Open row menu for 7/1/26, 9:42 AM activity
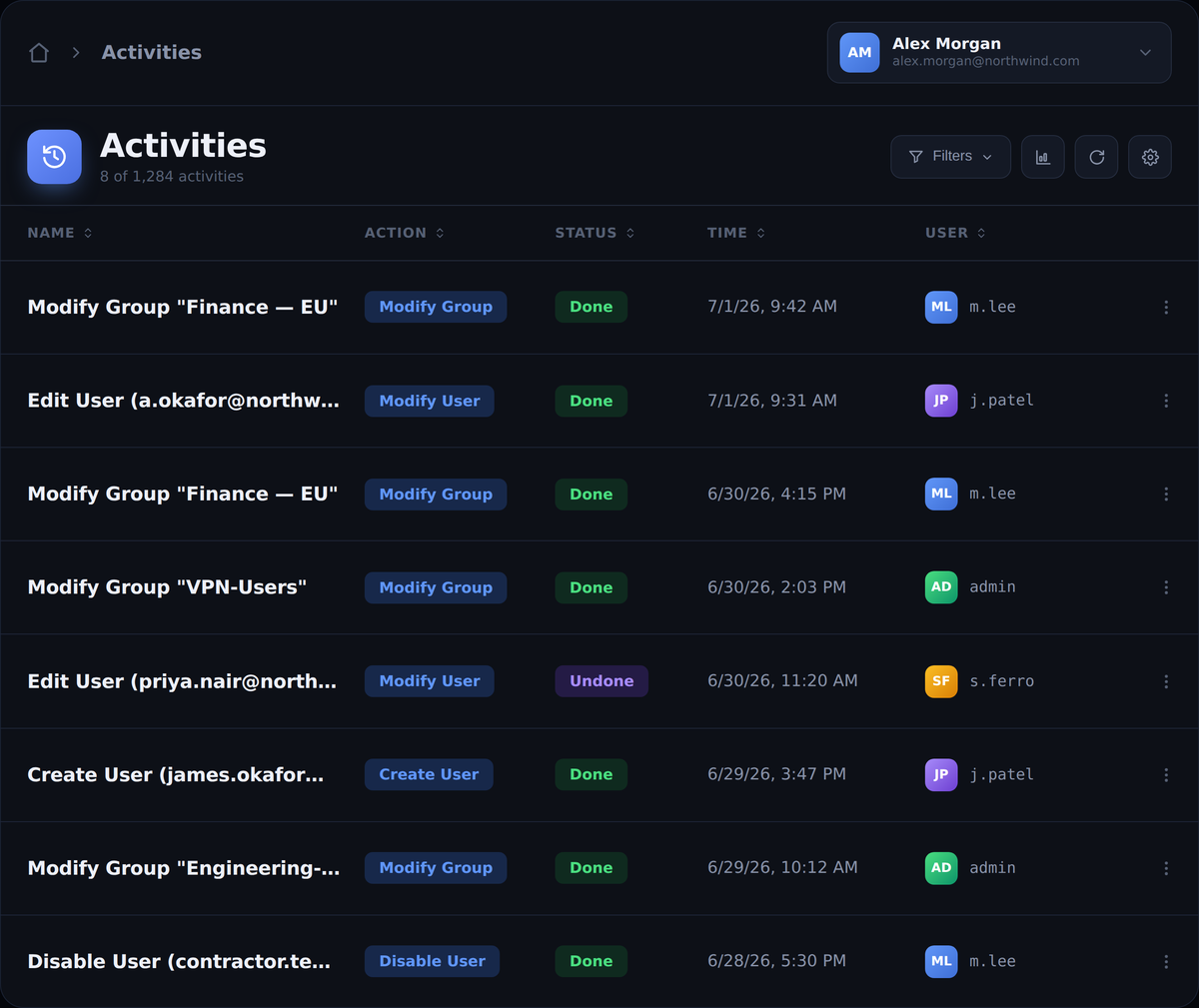The height and width of the screenshot is (1008, 1199). click(x=1166, y=308)
